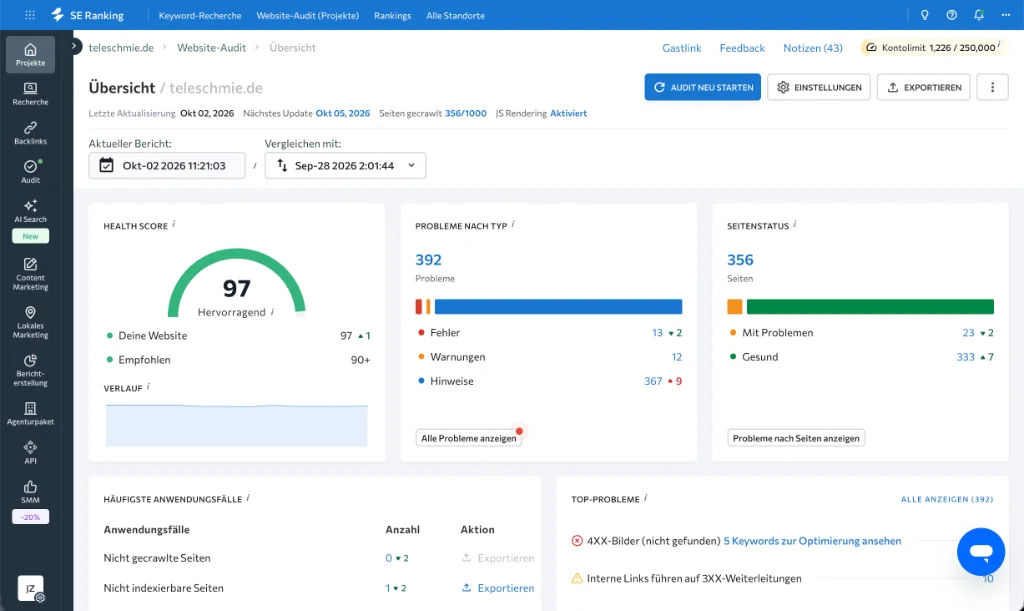This screenshot has width=1024, height=611.
Task: Open the notifications bell
Action: [979, 15]
